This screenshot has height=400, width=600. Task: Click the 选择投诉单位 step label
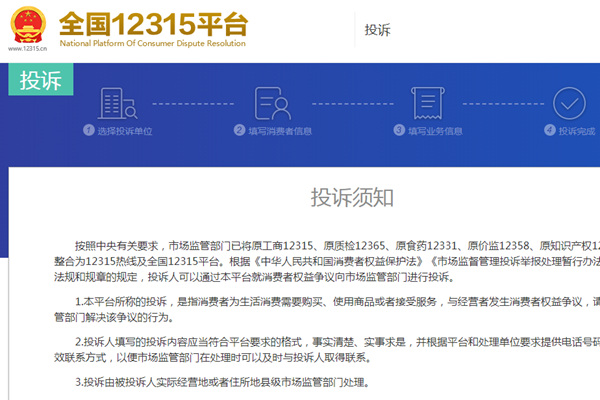coord(125,130)
